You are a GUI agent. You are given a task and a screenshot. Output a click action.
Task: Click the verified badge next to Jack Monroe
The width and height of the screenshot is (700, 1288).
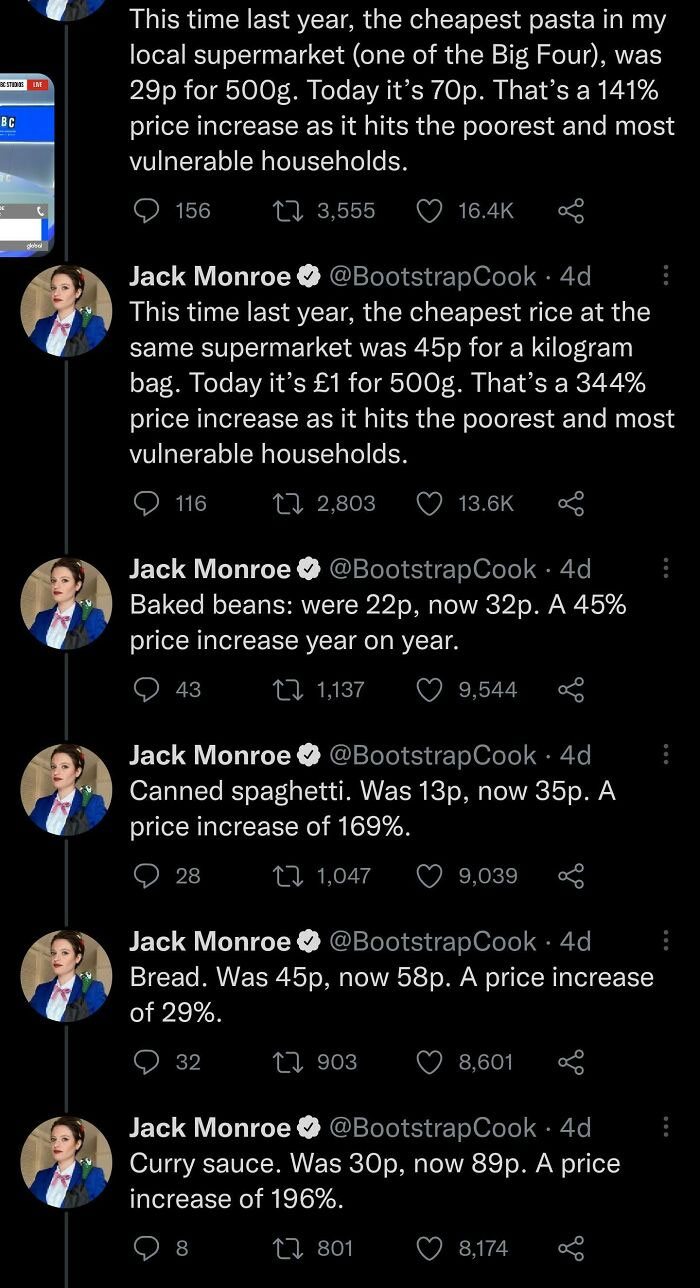(x=307, y=276)
